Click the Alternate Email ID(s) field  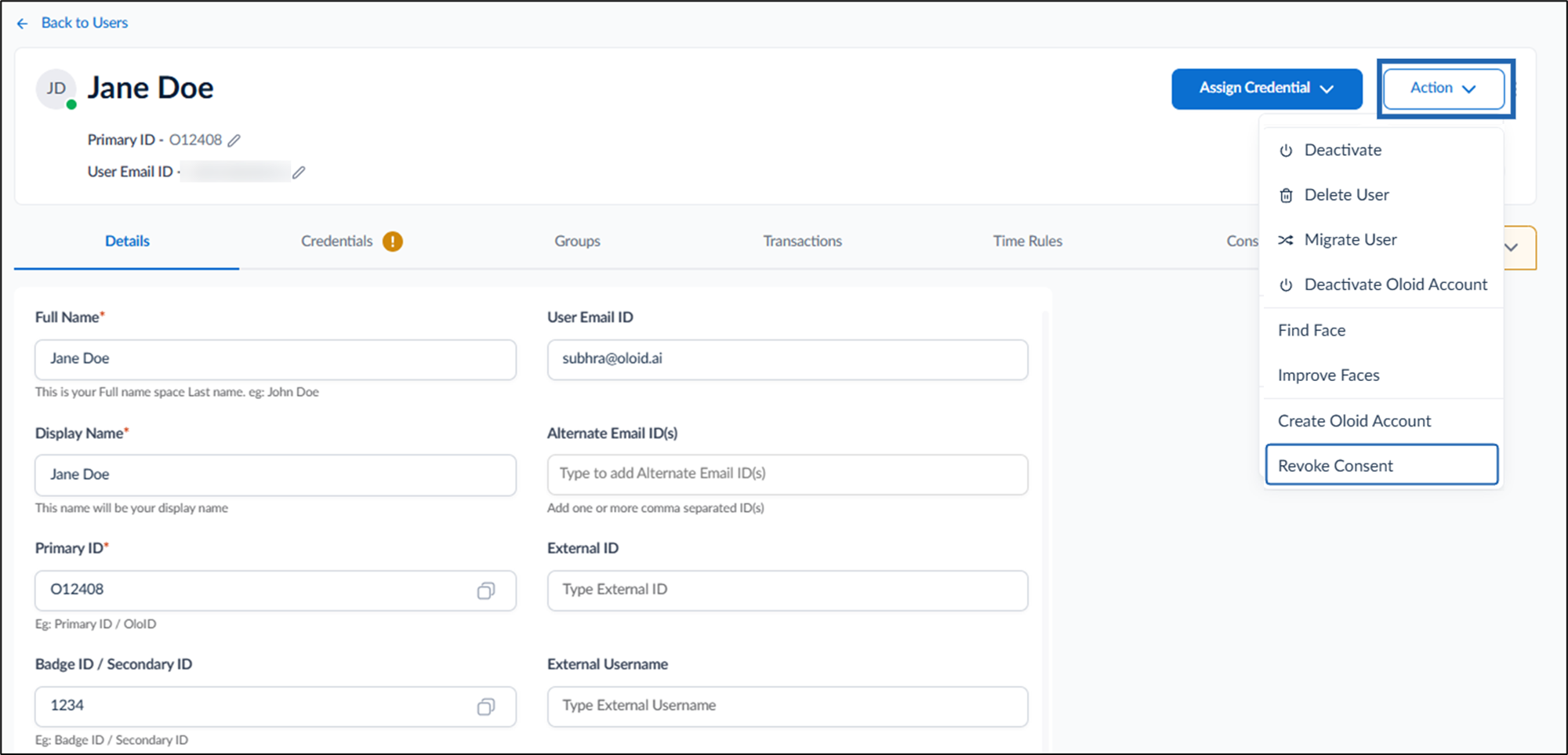(787, 474)
